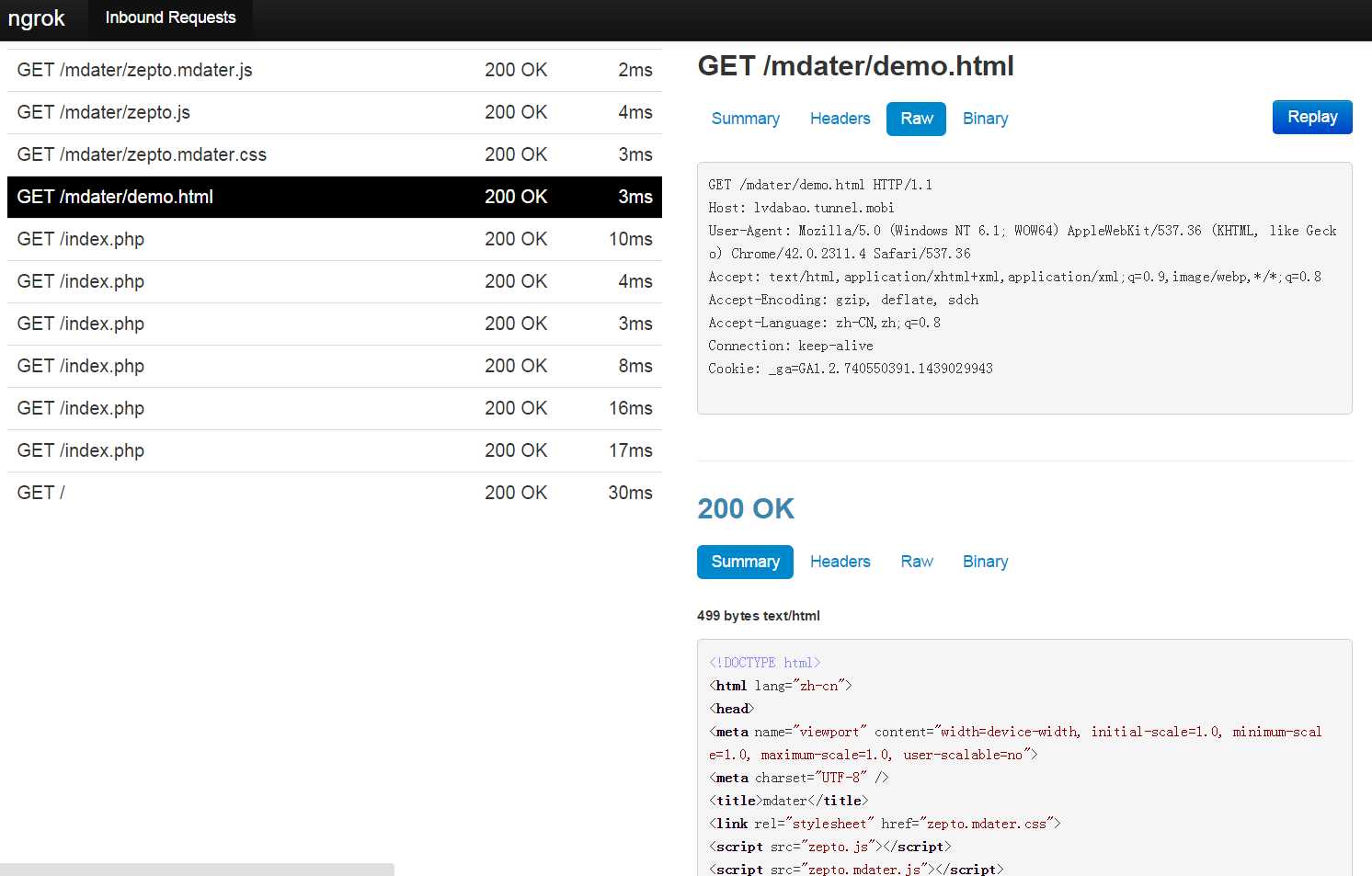Select GET /mdater/zepto.js request row
Image resolution: width=1372 pixels, height=876 pixels.
335,112
